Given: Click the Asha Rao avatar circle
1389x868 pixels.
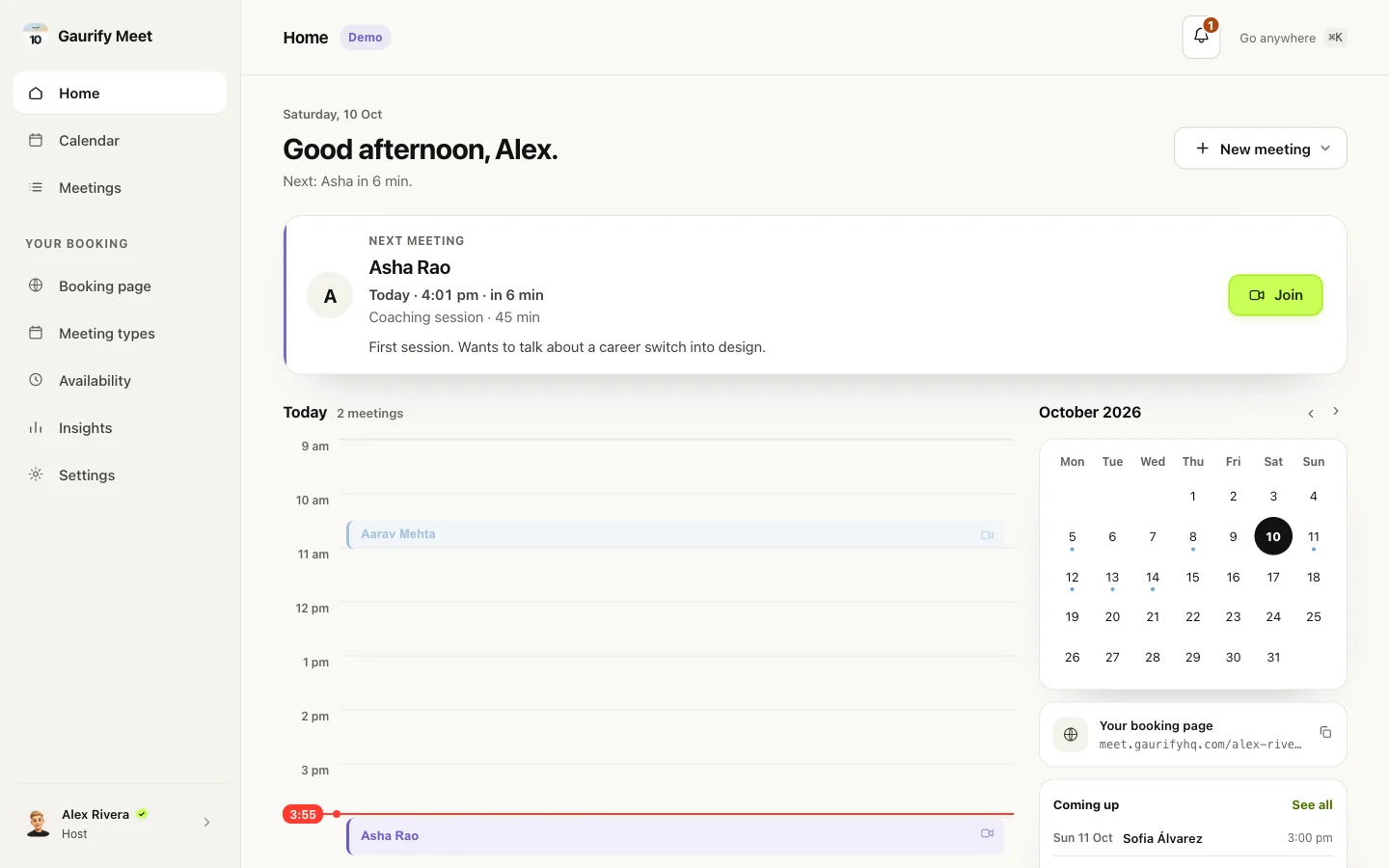Looking at the screenshot, I should click(330, 295).
